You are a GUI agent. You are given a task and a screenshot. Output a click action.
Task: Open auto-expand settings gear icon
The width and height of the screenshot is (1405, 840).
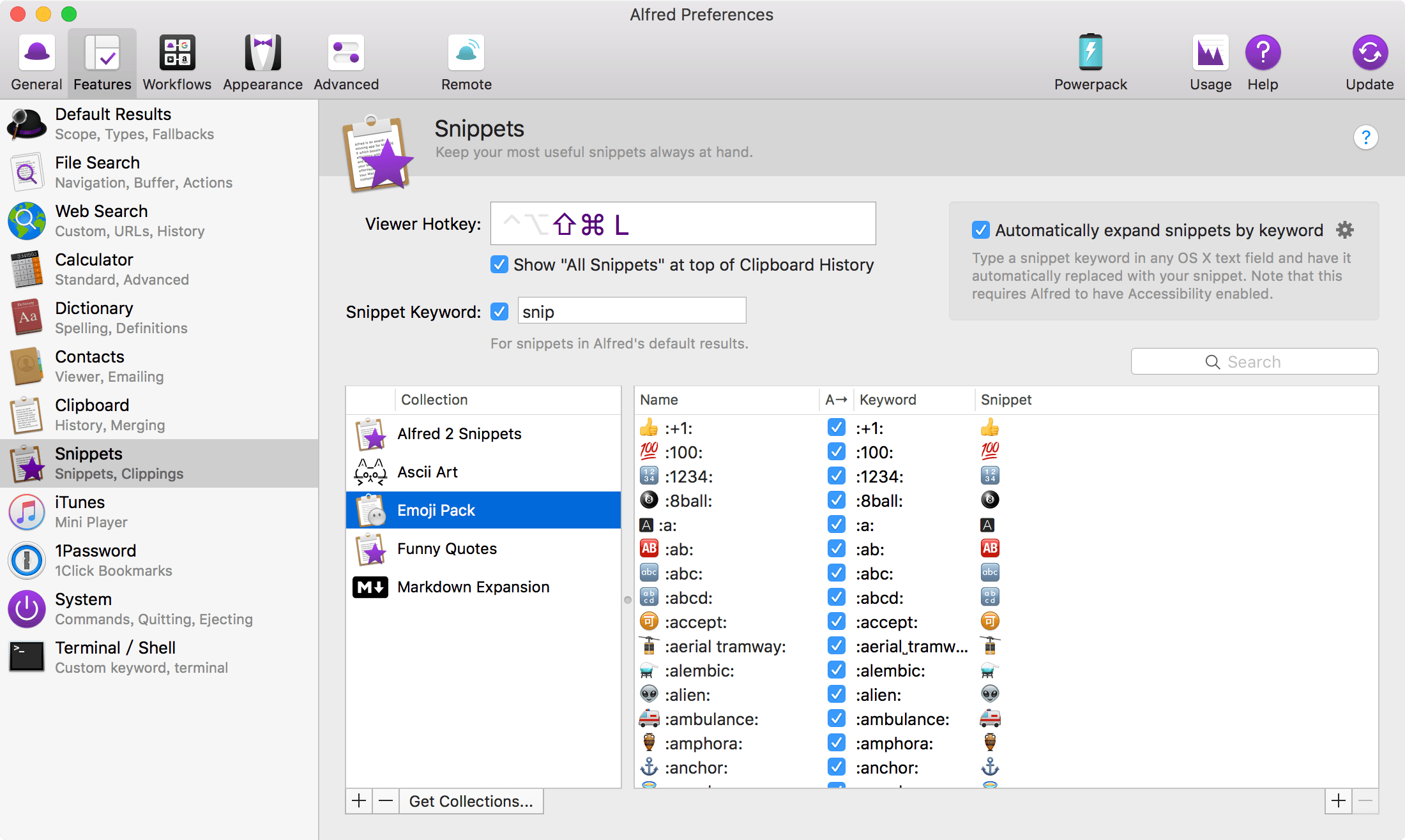(1345, 230)
